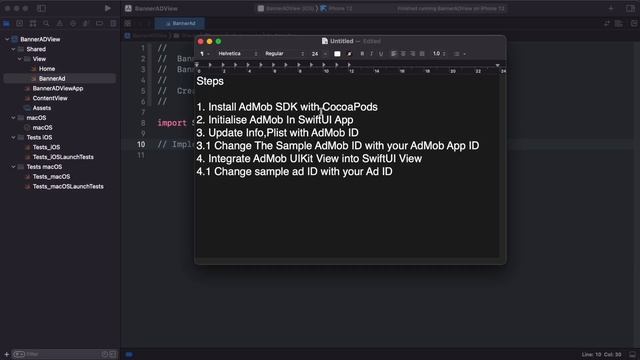Toggle Xcode's inspector panel button

630,8
